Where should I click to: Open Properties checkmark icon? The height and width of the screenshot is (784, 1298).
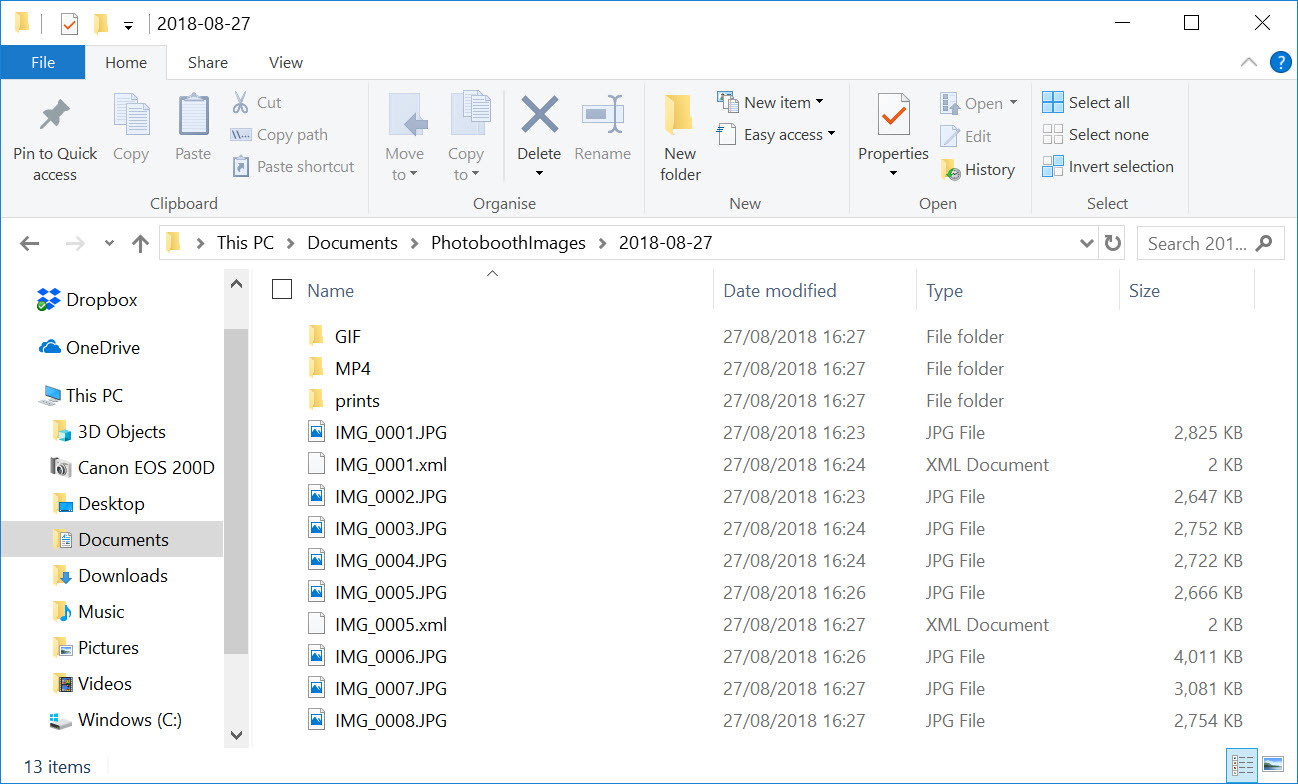pyautogui.click(x=893, y=116)
